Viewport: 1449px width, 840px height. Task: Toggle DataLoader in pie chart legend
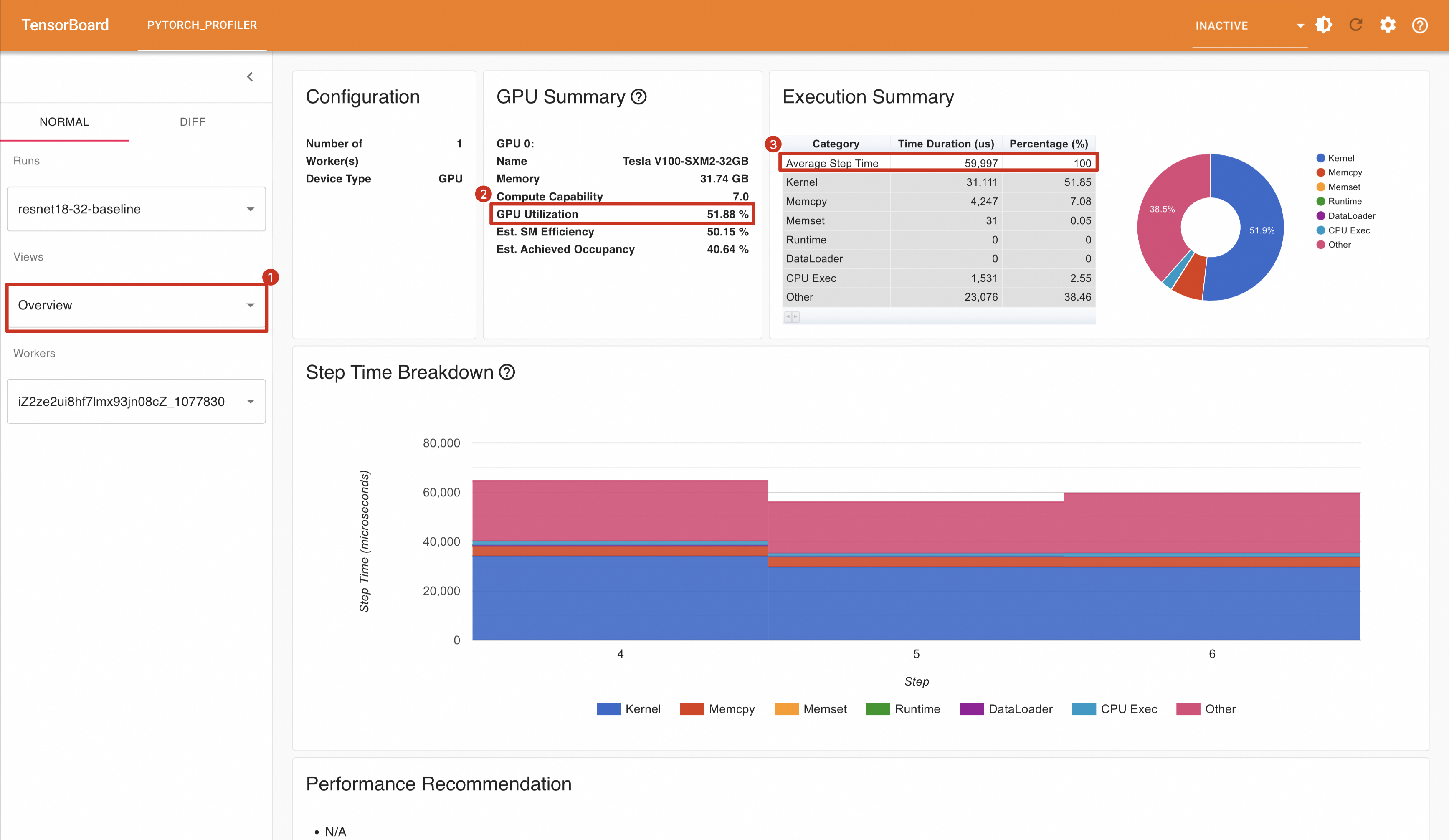point(1346,215)
